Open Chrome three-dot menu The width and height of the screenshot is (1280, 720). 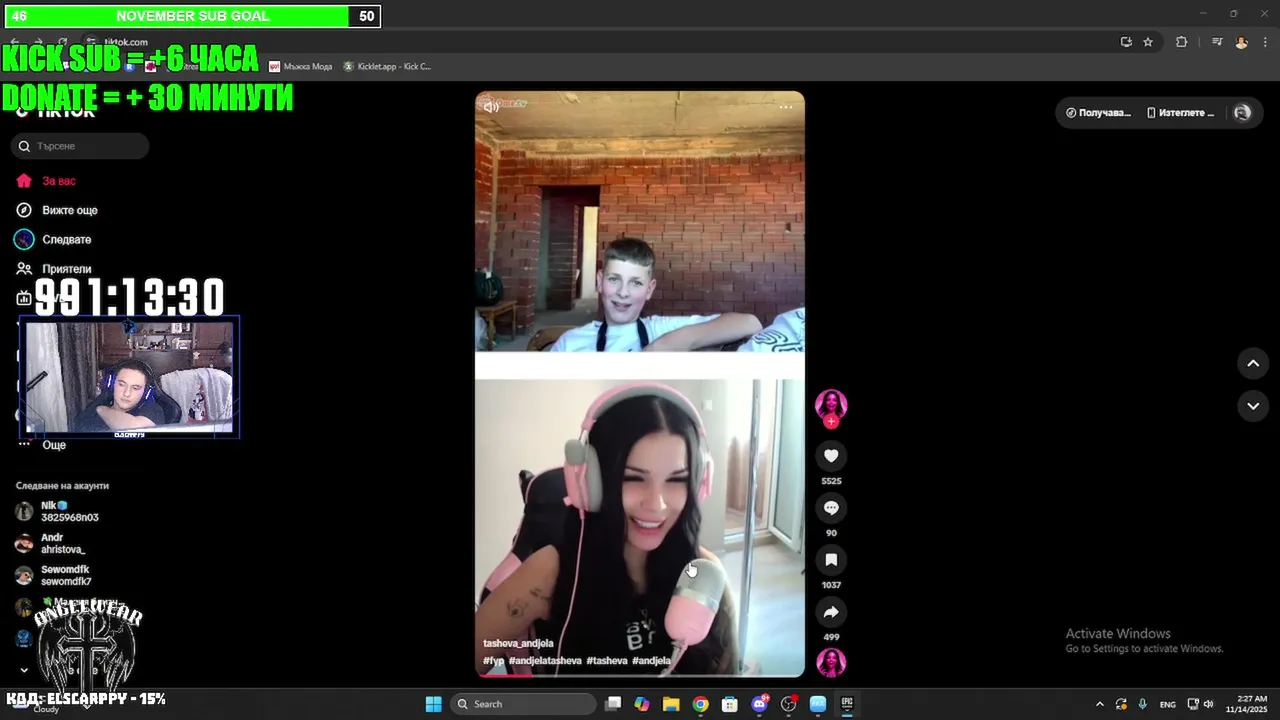point(1266,42)
